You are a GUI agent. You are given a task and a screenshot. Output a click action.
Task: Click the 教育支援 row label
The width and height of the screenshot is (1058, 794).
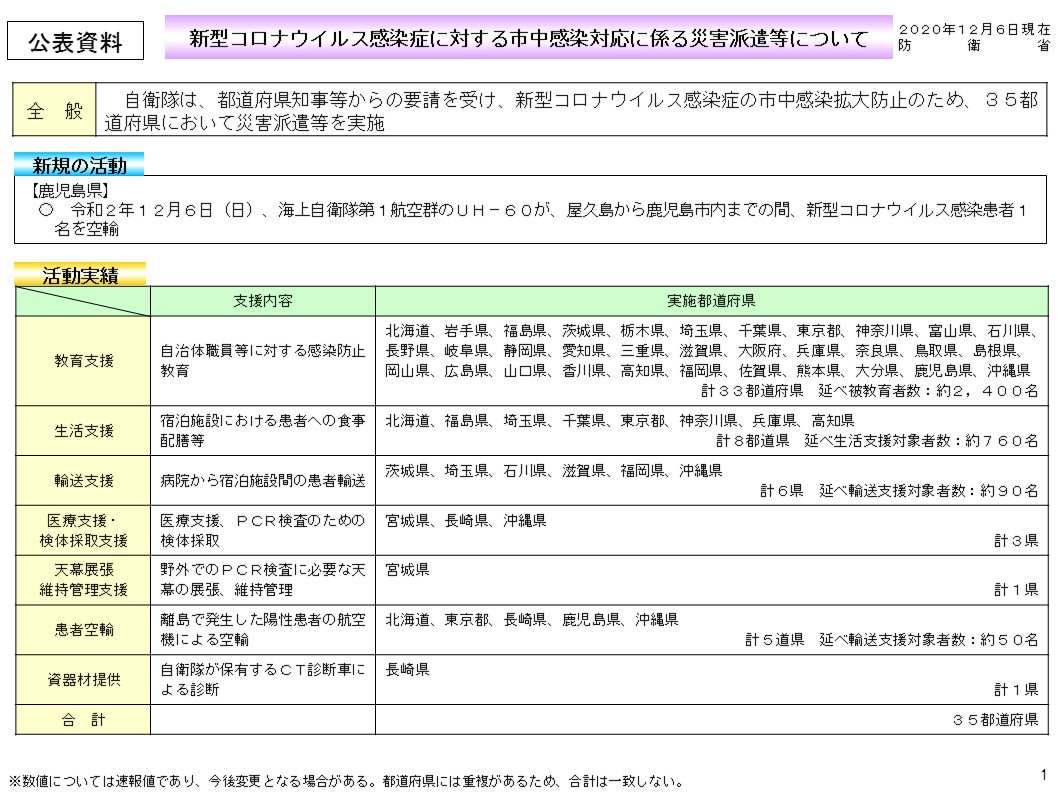(x=83, y=361)
